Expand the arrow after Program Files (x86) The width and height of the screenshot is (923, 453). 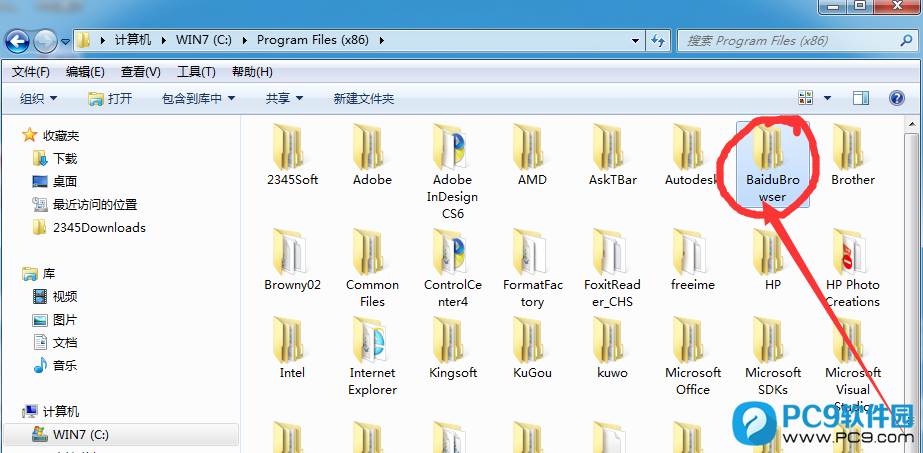coord(382,41)
